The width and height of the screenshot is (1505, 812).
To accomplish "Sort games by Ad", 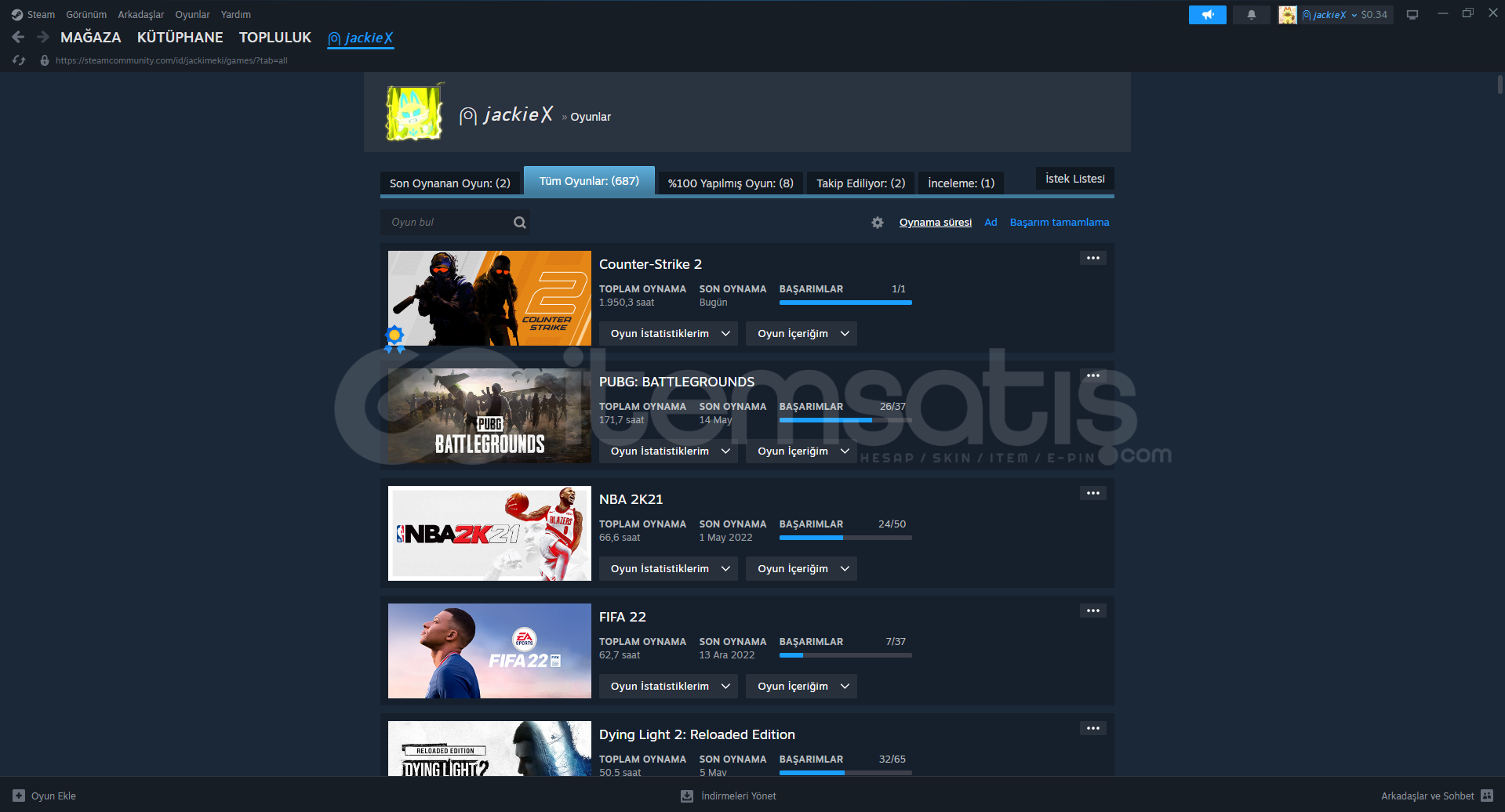I will (x=991, y=223).
